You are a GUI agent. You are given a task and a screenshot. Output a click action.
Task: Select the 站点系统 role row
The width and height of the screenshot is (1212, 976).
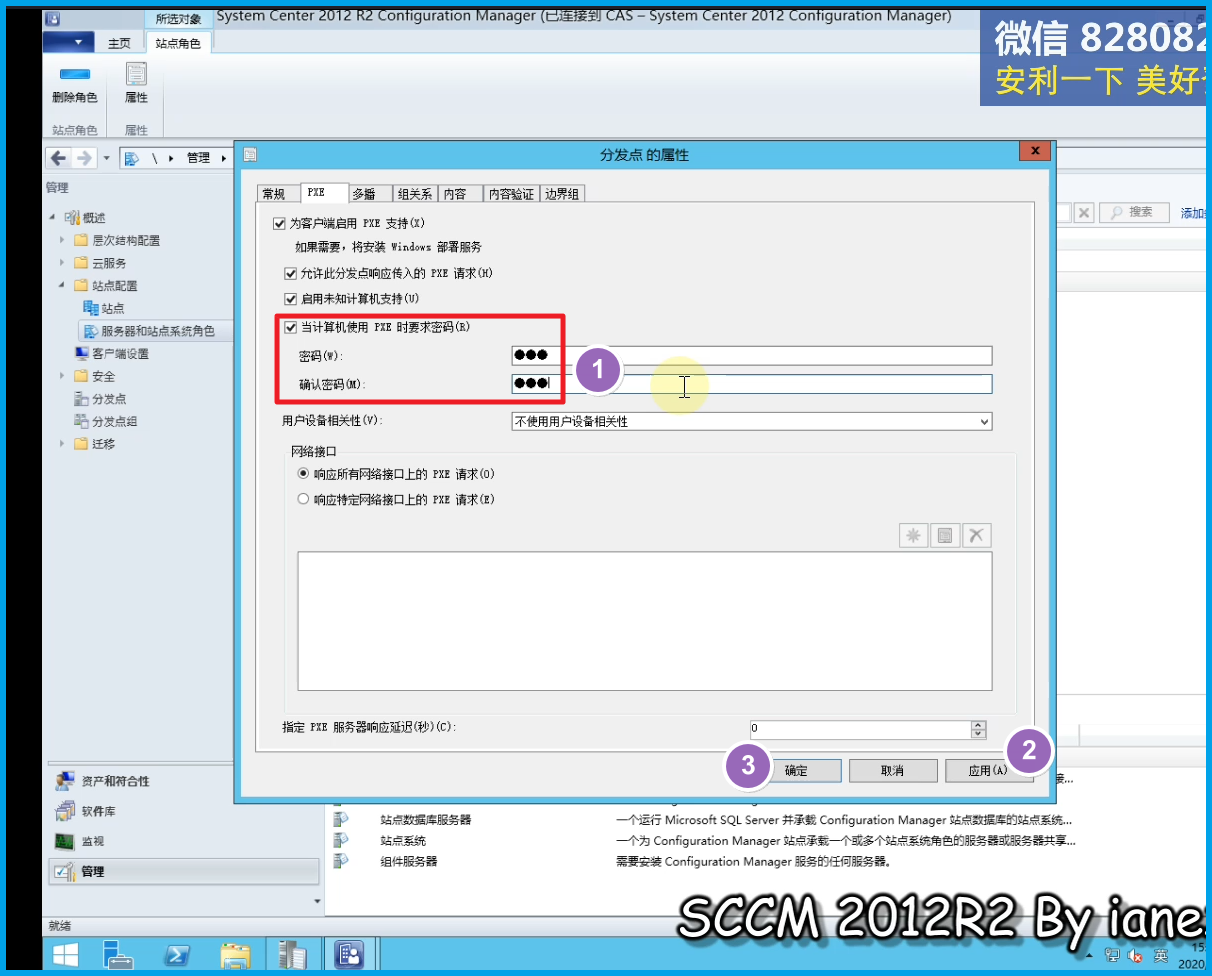705,840
